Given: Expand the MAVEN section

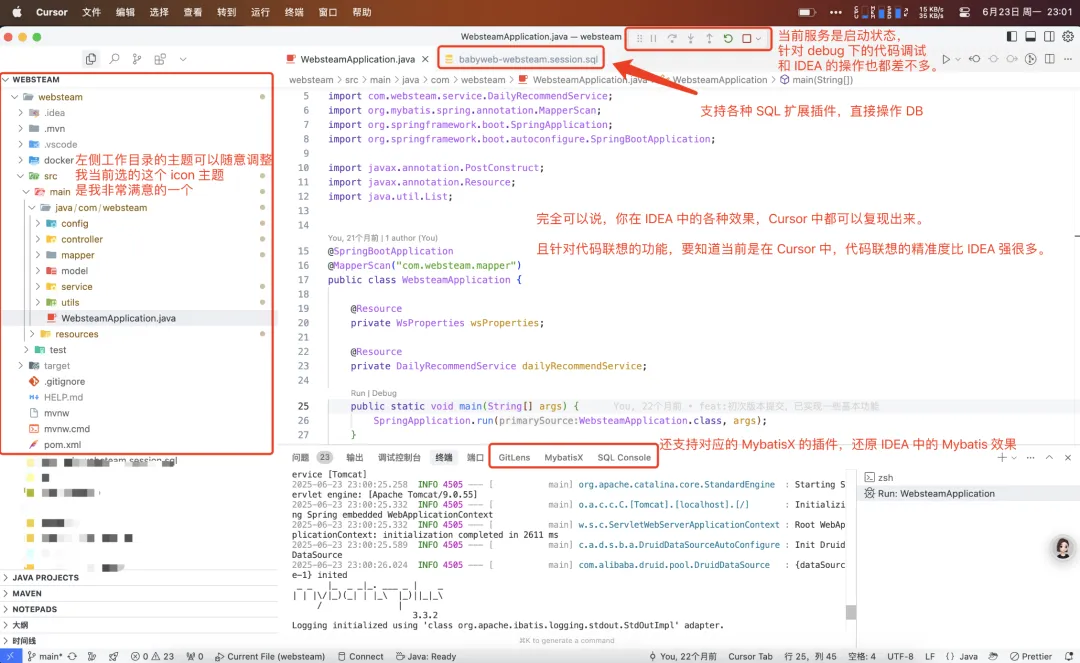Looking at the screenshot, I should pyautogui.click(x=27, y=593).
